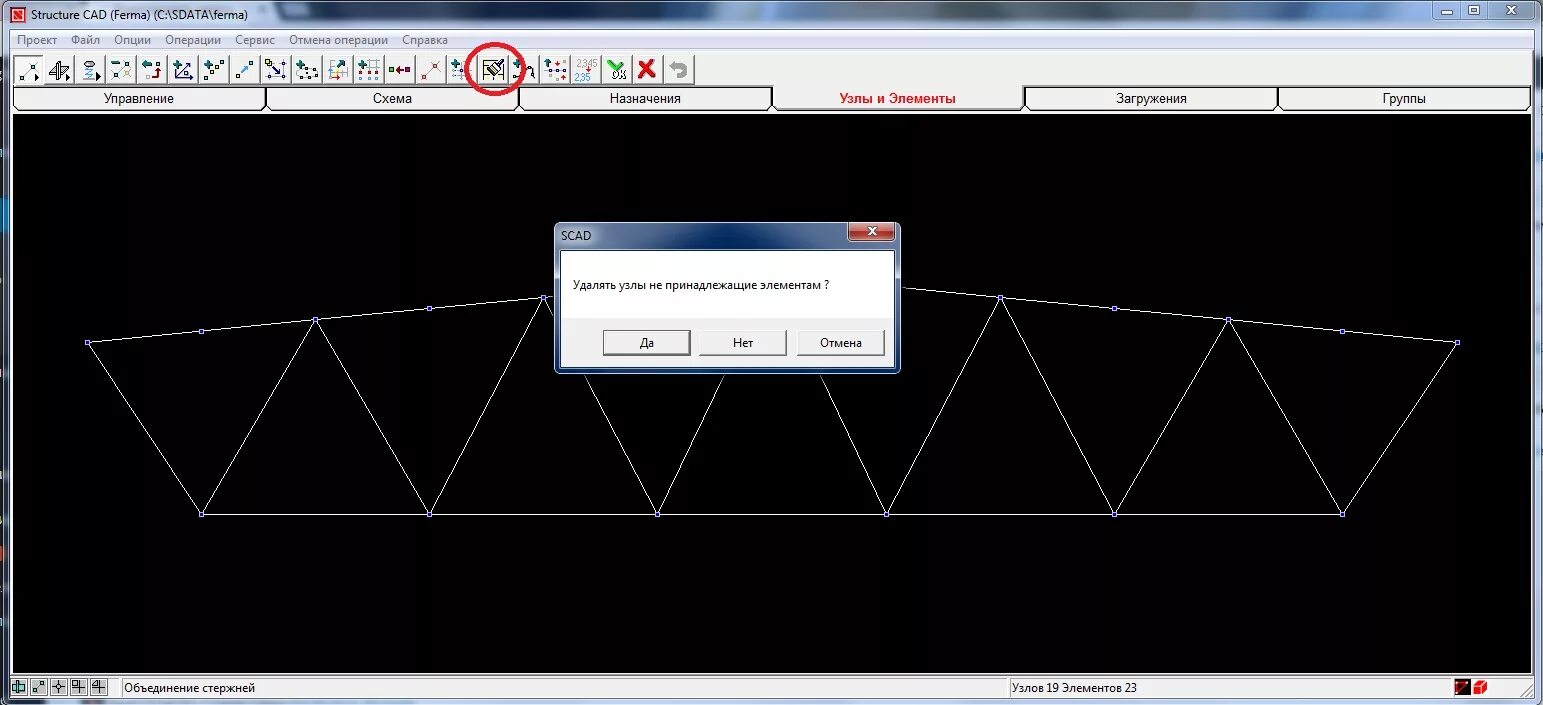Open the Сервис menu
The image size is (1543, 705).
click(255, 40)
